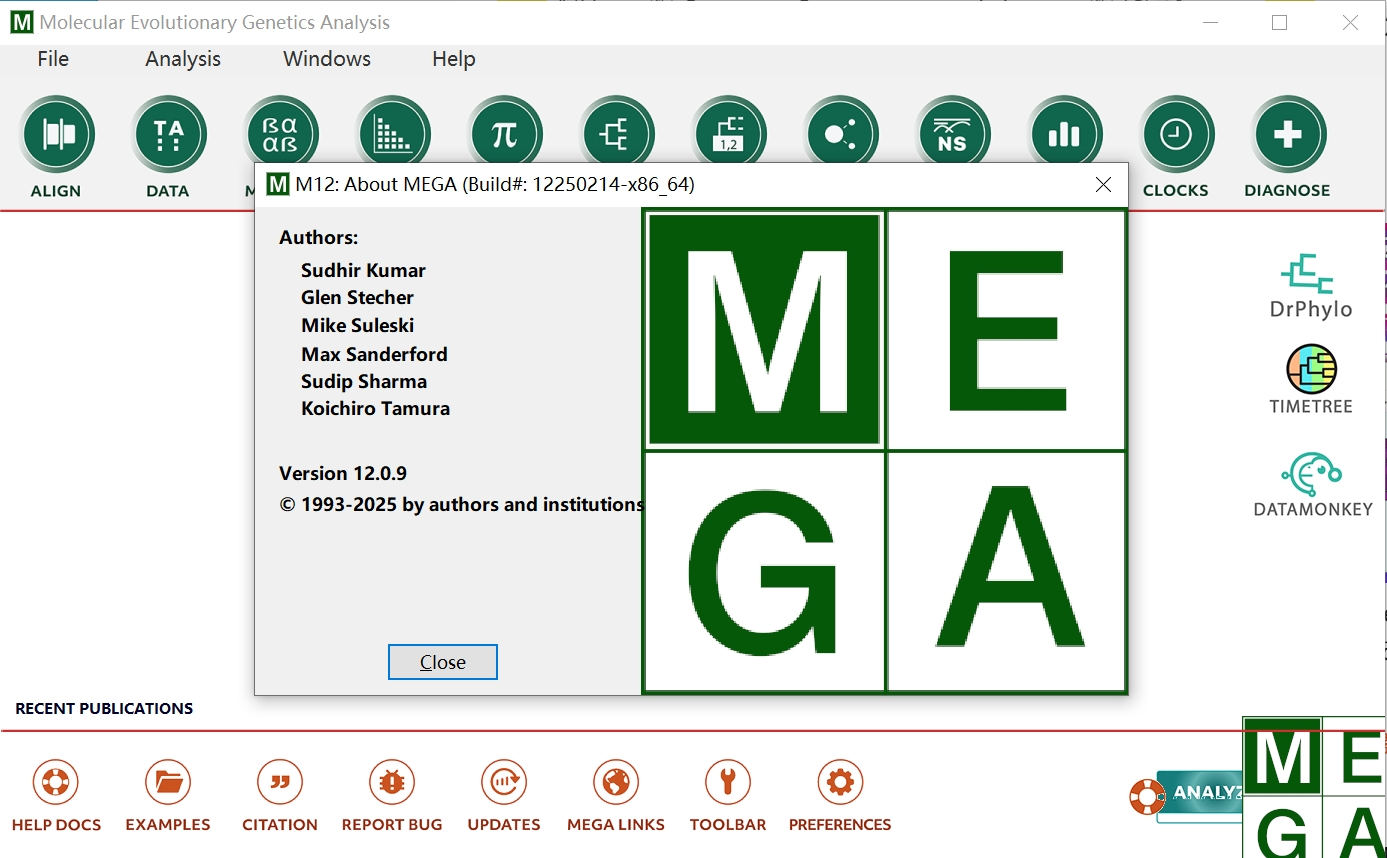Maximize the main MEGA window
Image resolution: width=1387 pixels, height=858 pixels.
coord(1279,22)
